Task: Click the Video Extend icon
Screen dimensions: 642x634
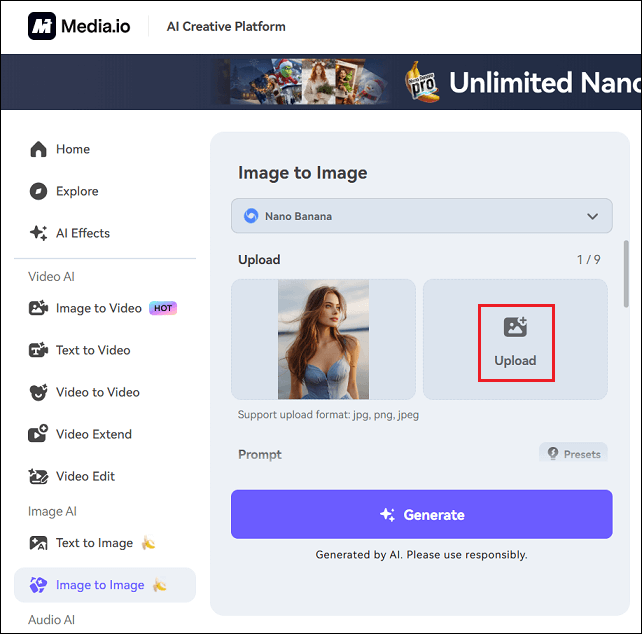Action: [x=38, y=434]
